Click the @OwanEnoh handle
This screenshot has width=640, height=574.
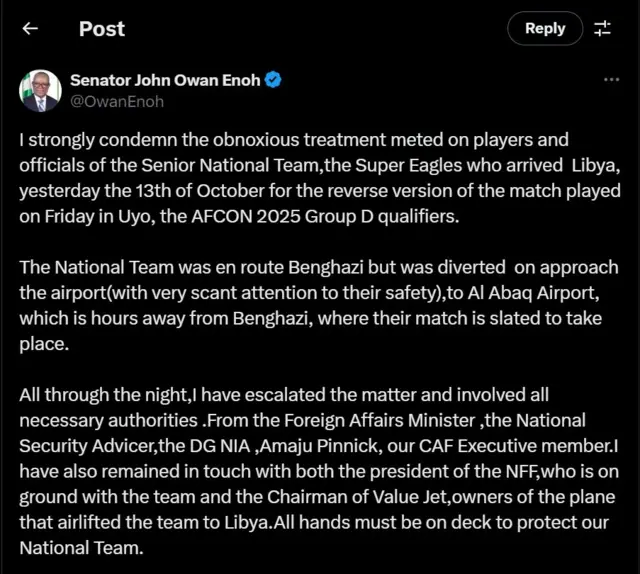[117, 101]
